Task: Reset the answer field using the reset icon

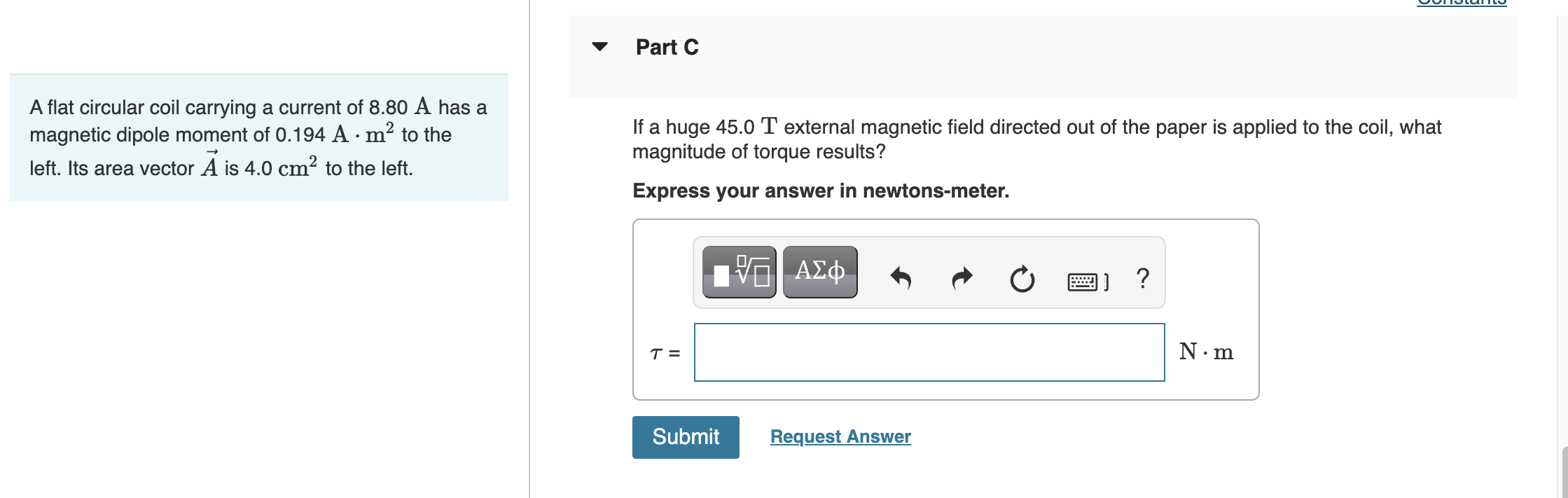Action: pyautogui.click(x=1022, y=279)
